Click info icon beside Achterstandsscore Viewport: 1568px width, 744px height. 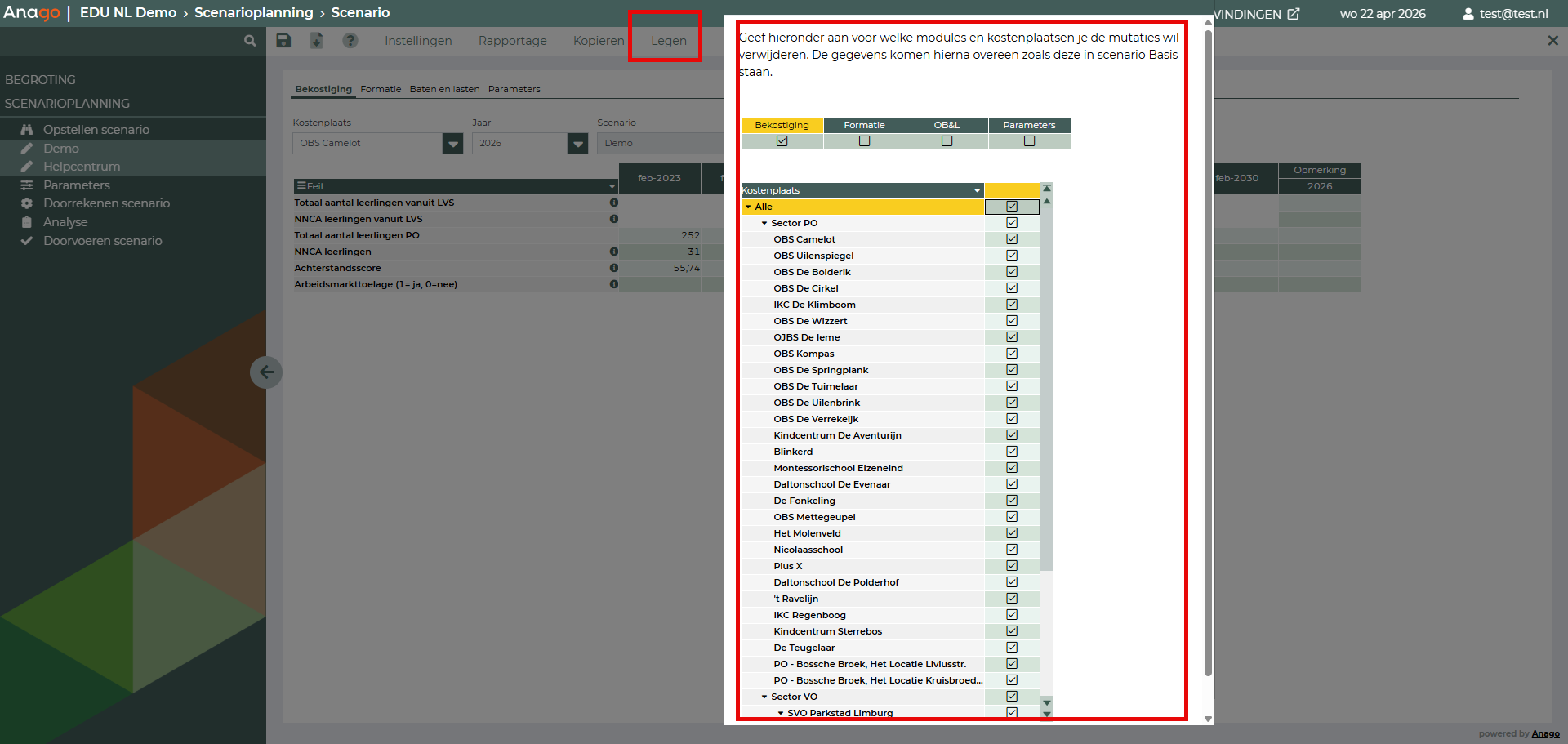point(613,268)
